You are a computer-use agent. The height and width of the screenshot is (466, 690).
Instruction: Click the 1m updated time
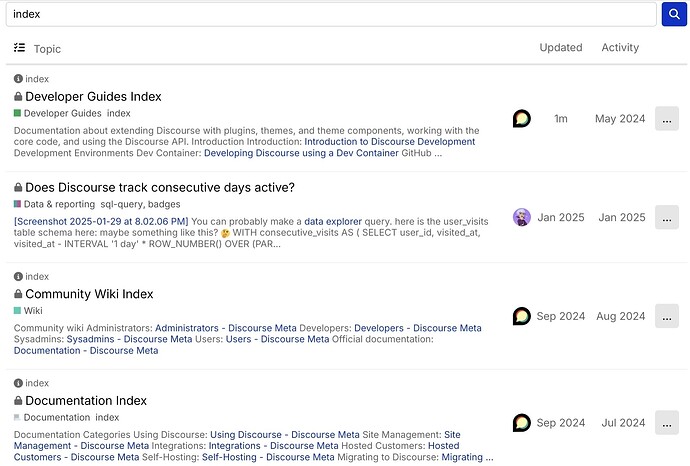(x=561, y=119)
